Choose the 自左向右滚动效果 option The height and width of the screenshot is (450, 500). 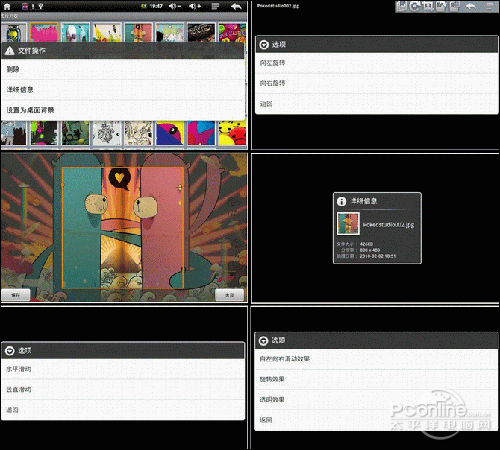(376, 359)
